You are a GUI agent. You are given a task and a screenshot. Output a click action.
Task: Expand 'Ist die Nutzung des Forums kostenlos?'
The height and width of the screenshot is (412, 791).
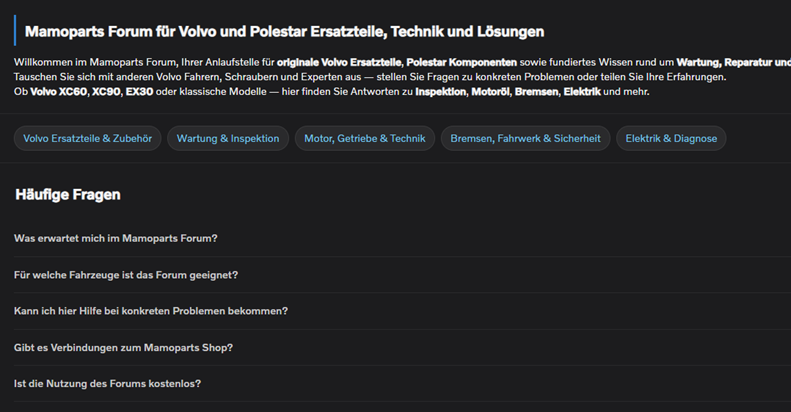(x=108, y=383)
